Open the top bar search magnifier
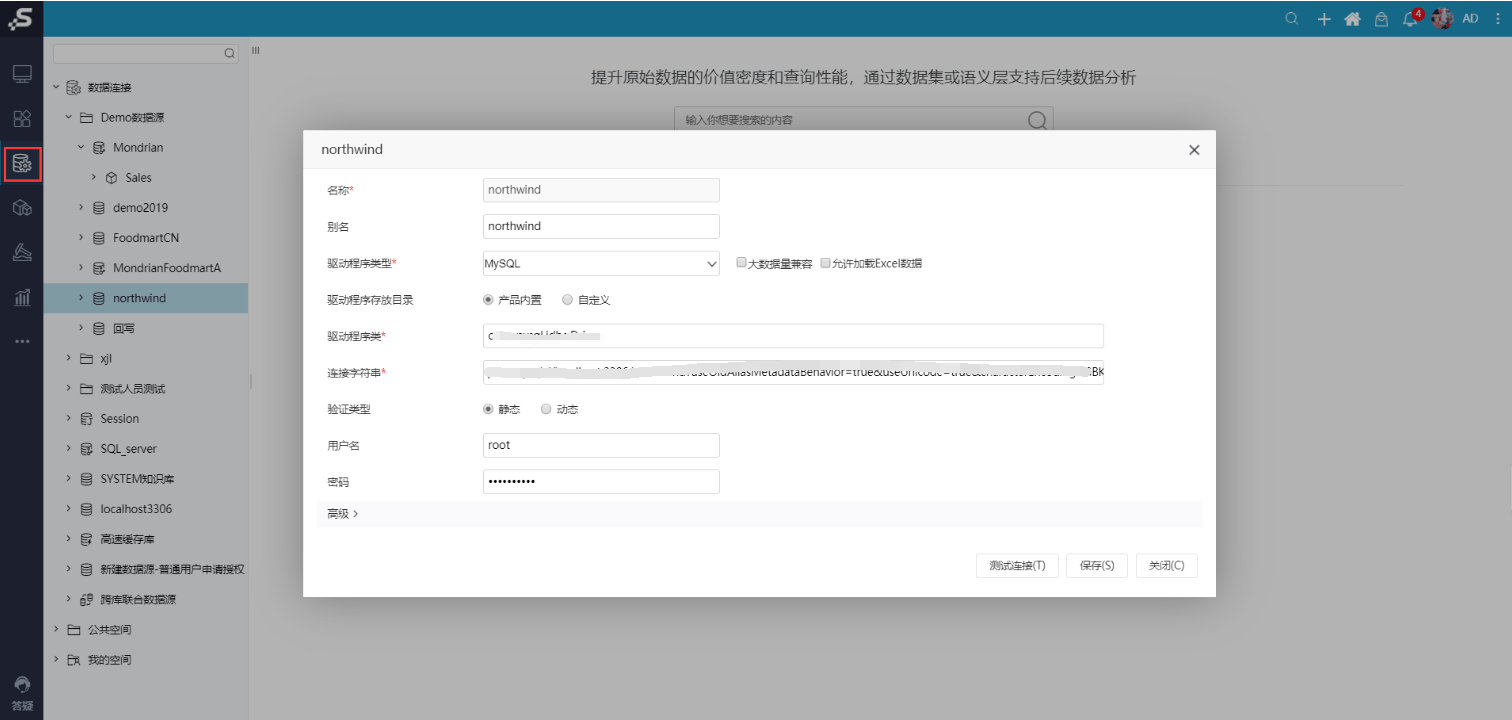Screen dimensions: 1512x720 [1292, 19]
